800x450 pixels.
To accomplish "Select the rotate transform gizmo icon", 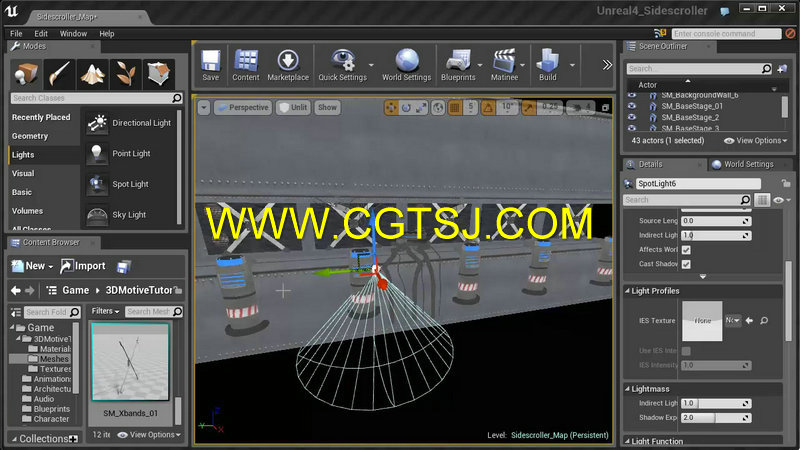I will (x=406, y=108).
